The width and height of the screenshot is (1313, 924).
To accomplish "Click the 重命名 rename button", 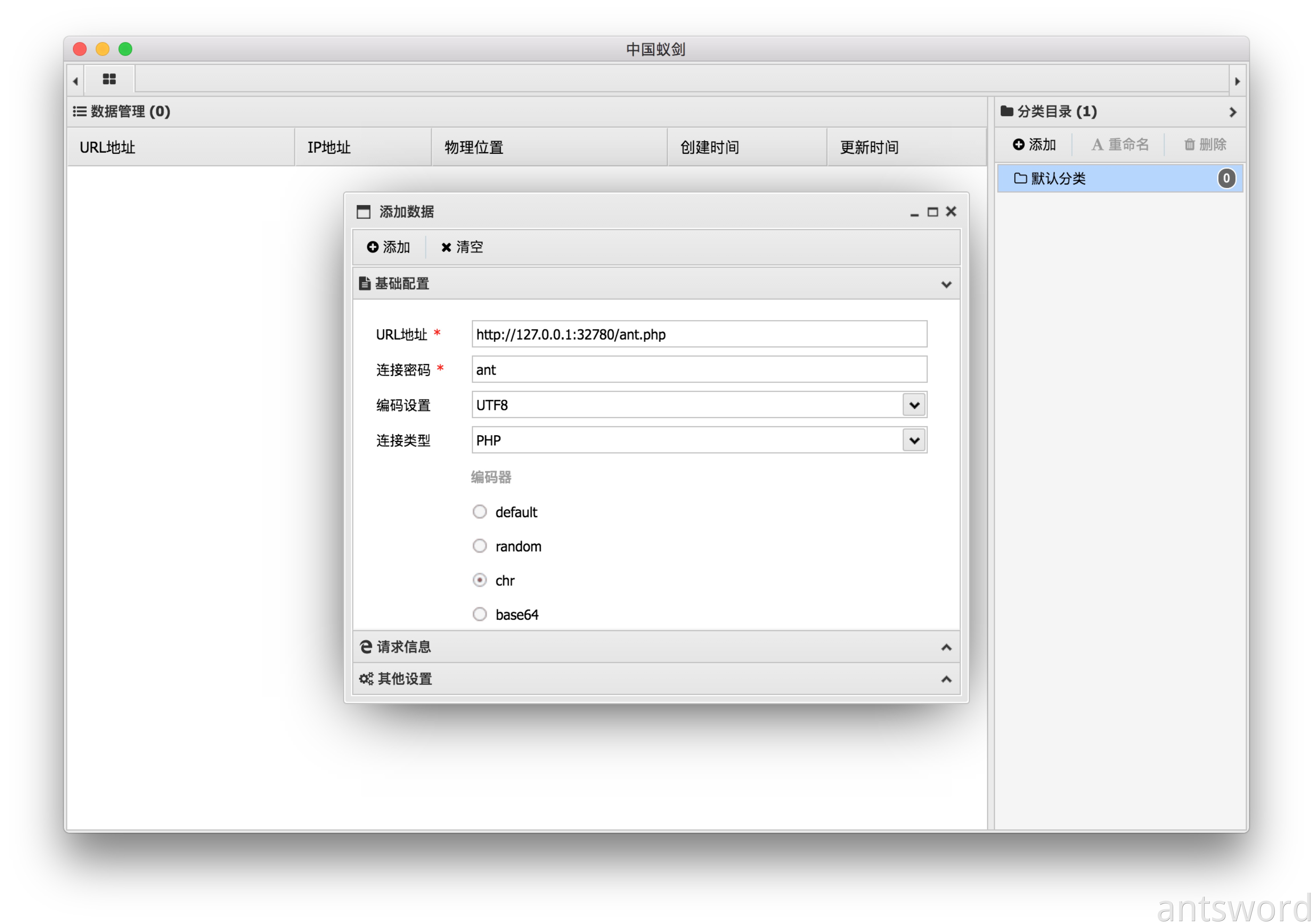I will [1120, 145].
